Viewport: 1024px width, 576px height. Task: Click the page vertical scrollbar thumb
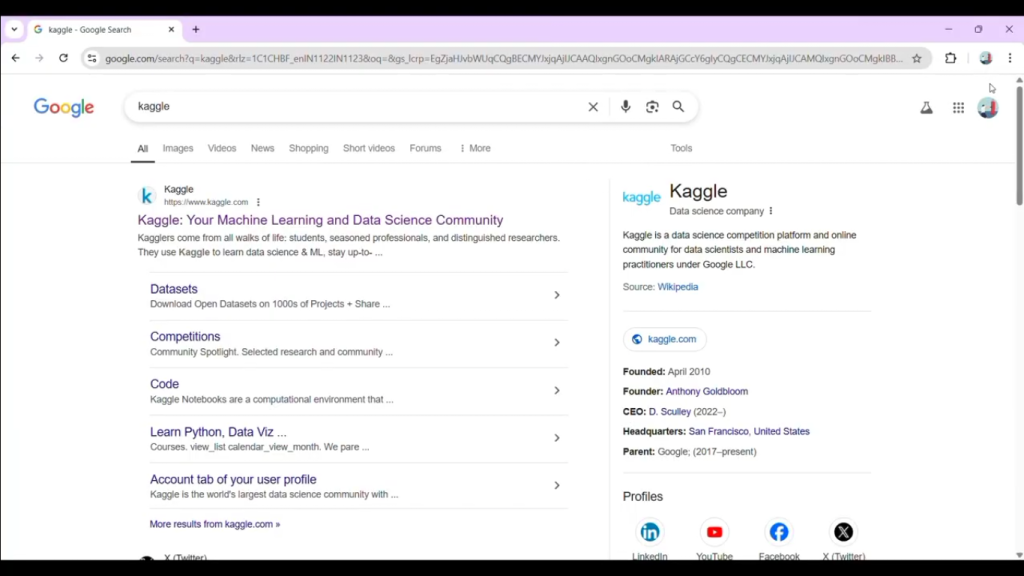[1019, 145]
